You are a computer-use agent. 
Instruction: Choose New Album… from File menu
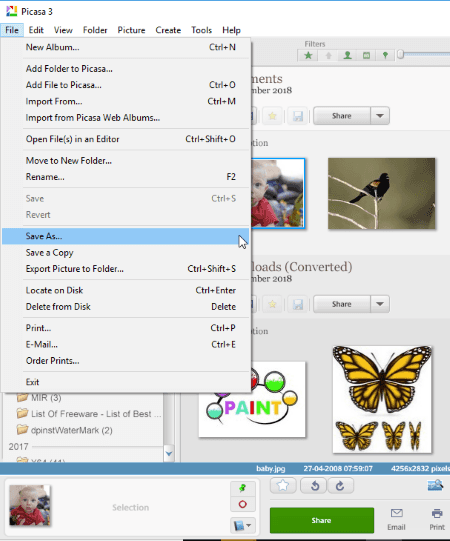click(x=126, y=47)
